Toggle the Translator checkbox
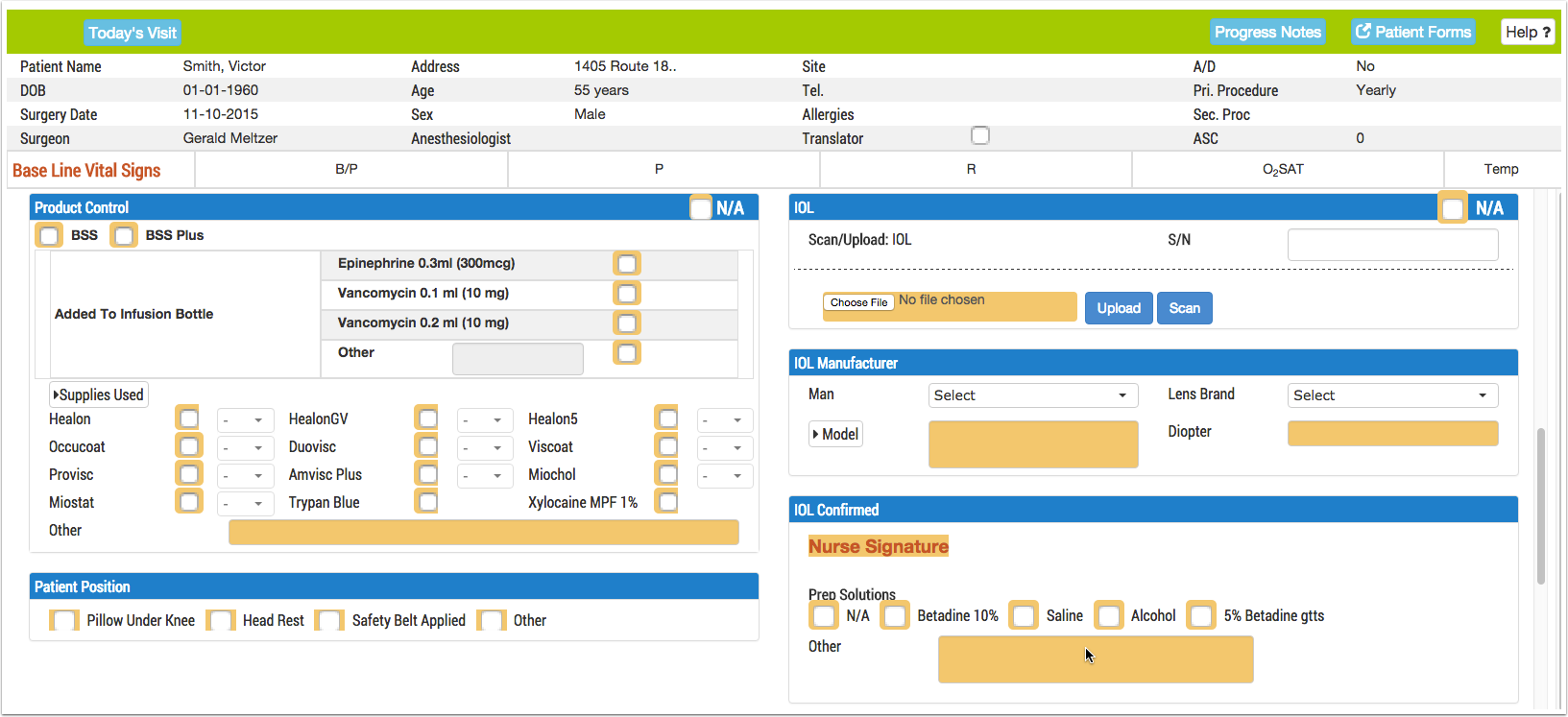The height and width of the screenshot is (717, 1568). point(980,135)
